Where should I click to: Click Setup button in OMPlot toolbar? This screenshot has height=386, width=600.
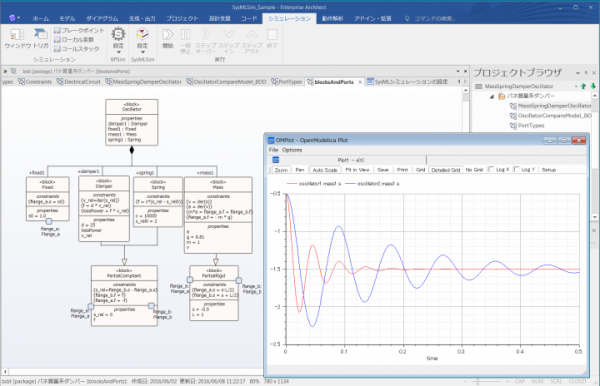tap(548, 169)
